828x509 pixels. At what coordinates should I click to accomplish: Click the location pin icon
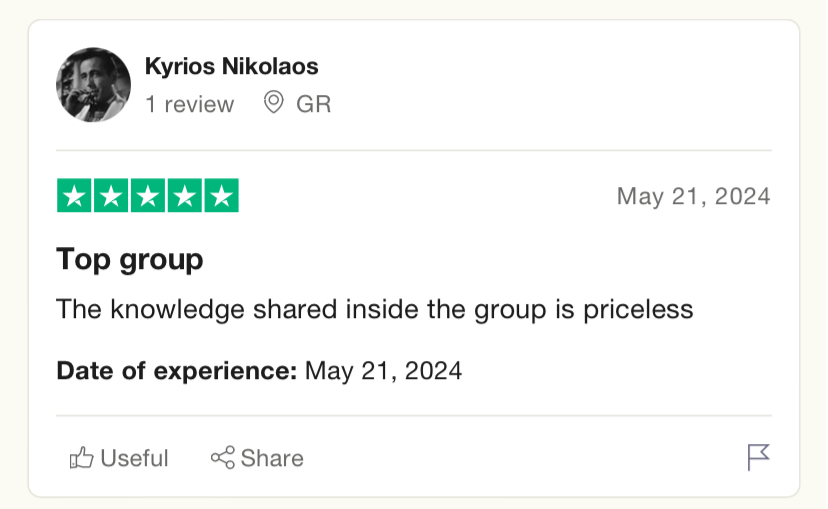[274, 102]
